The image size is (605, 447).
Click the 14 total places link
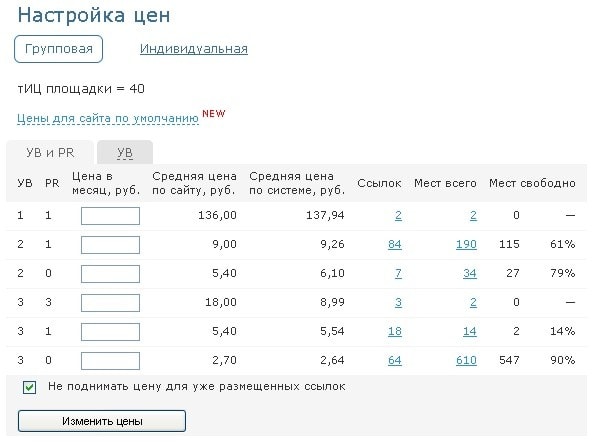[470, 332]
